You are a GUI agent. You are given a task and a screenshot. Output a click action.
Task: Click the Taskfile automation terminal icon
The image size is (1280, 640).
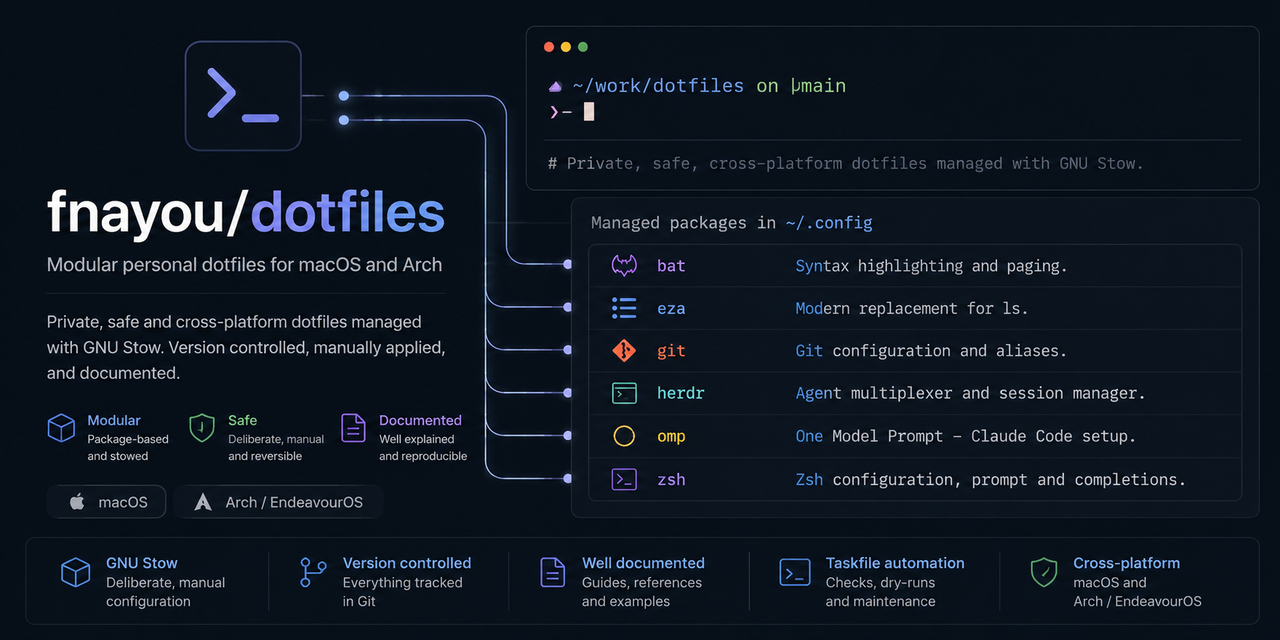pyautogui.click(x=795, y=572)
